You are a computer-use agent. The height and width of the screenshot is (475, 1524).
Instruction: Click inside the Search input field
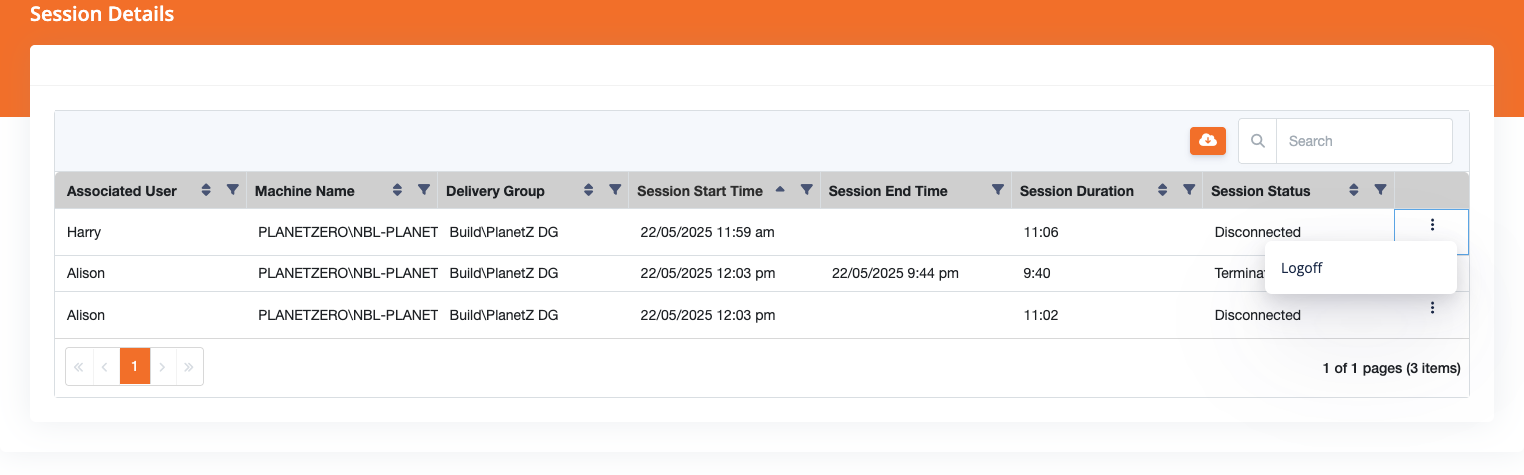1364,141
